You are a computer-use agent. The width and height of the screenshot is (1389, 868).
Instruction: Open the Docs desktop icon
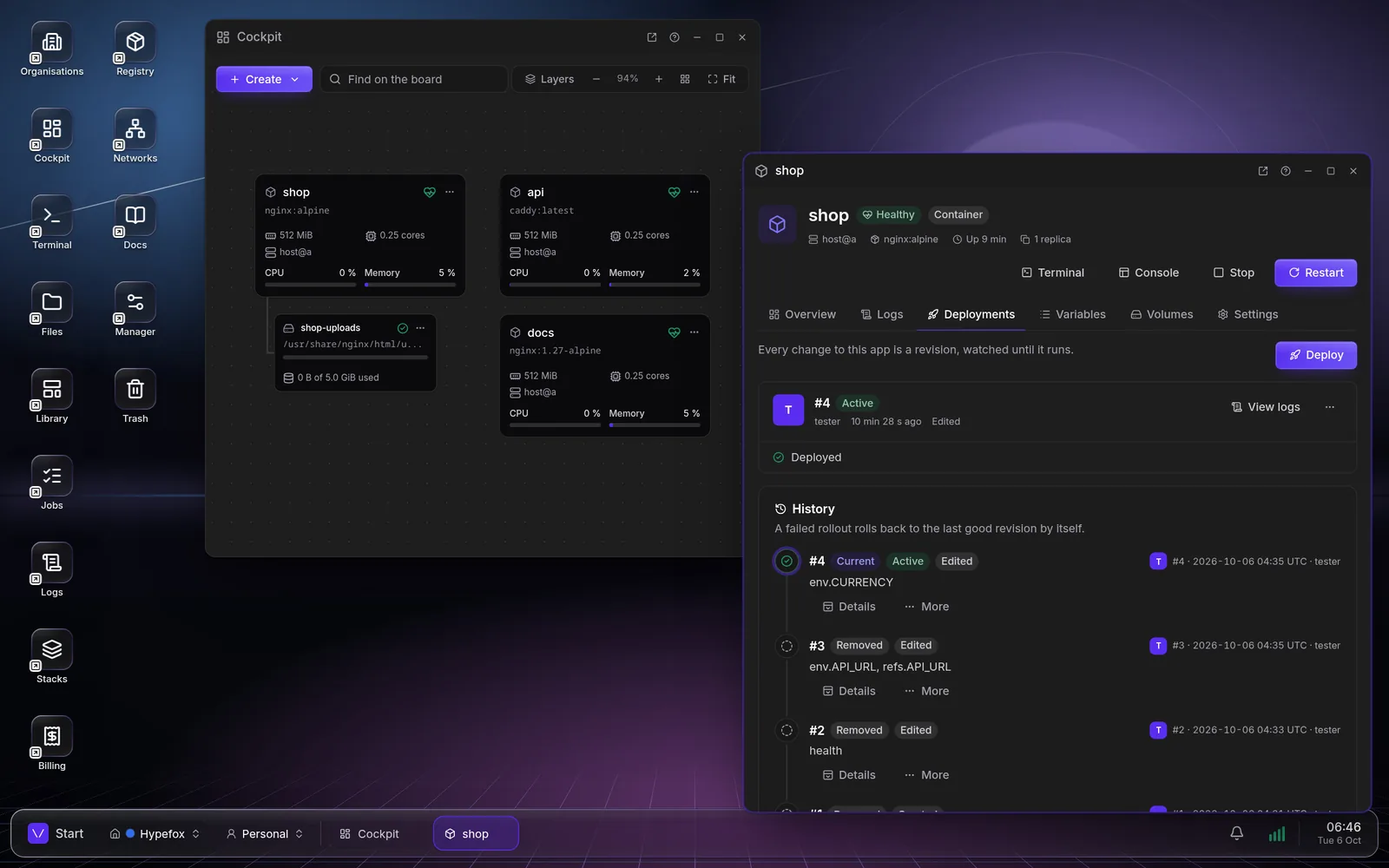tap(135, 223)
